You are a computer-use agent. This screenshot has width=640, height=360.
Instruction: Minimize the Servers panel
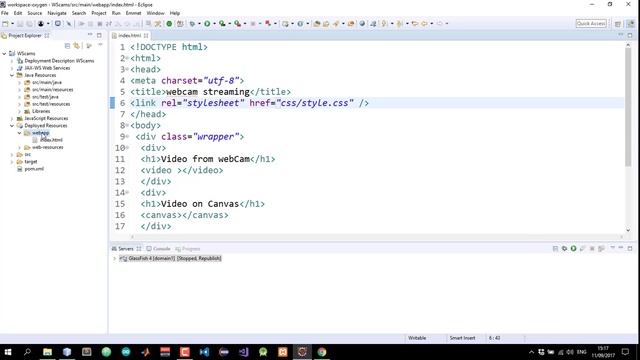(621, 248)
